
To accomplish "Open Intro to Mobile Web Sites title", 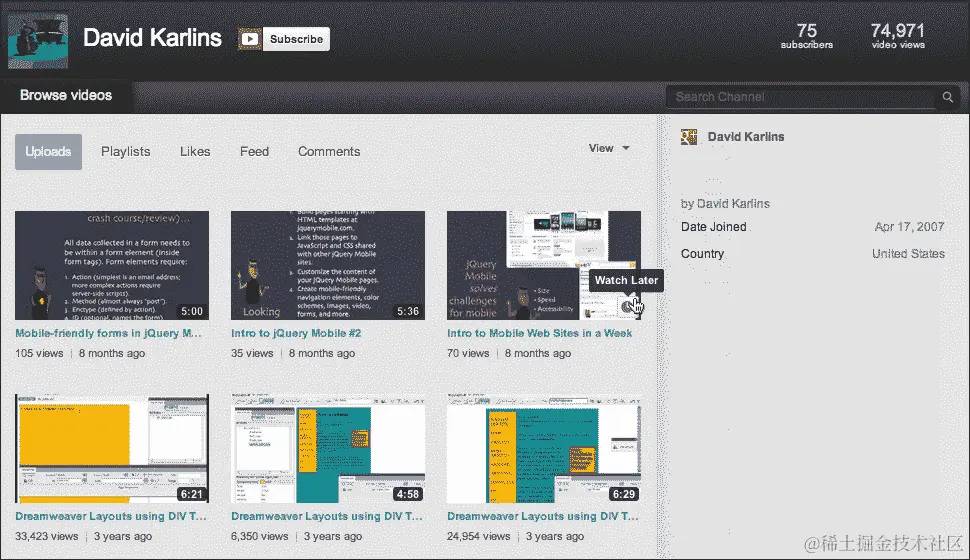I will coord(539,333).
